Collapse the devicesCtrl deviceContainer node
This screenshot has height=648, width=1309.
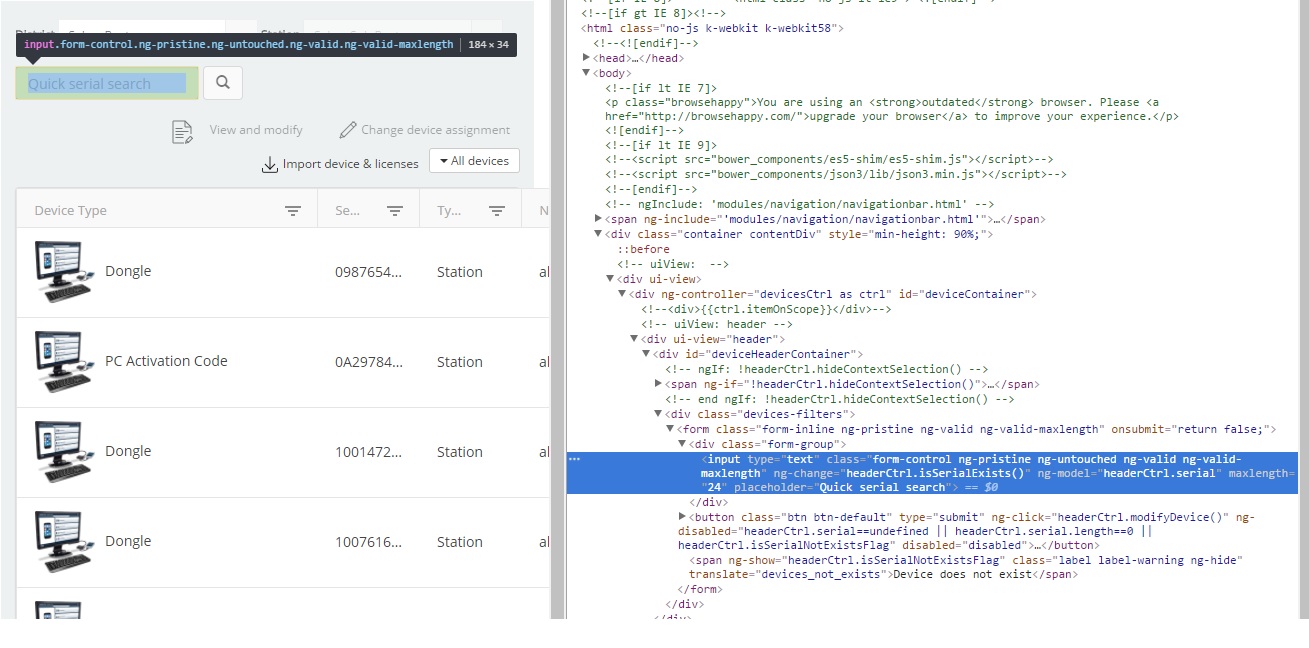(623, 294)
